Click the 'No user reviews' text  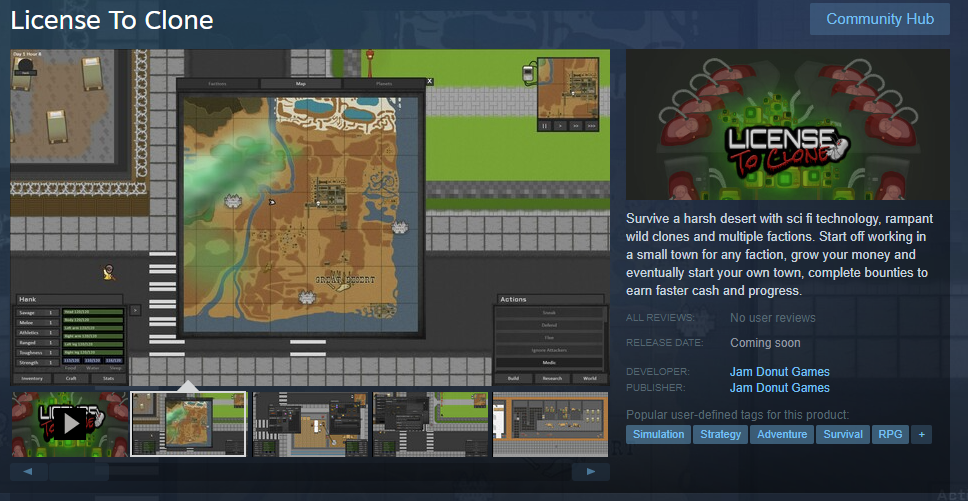pyautogui.click(x=773, y=318)
